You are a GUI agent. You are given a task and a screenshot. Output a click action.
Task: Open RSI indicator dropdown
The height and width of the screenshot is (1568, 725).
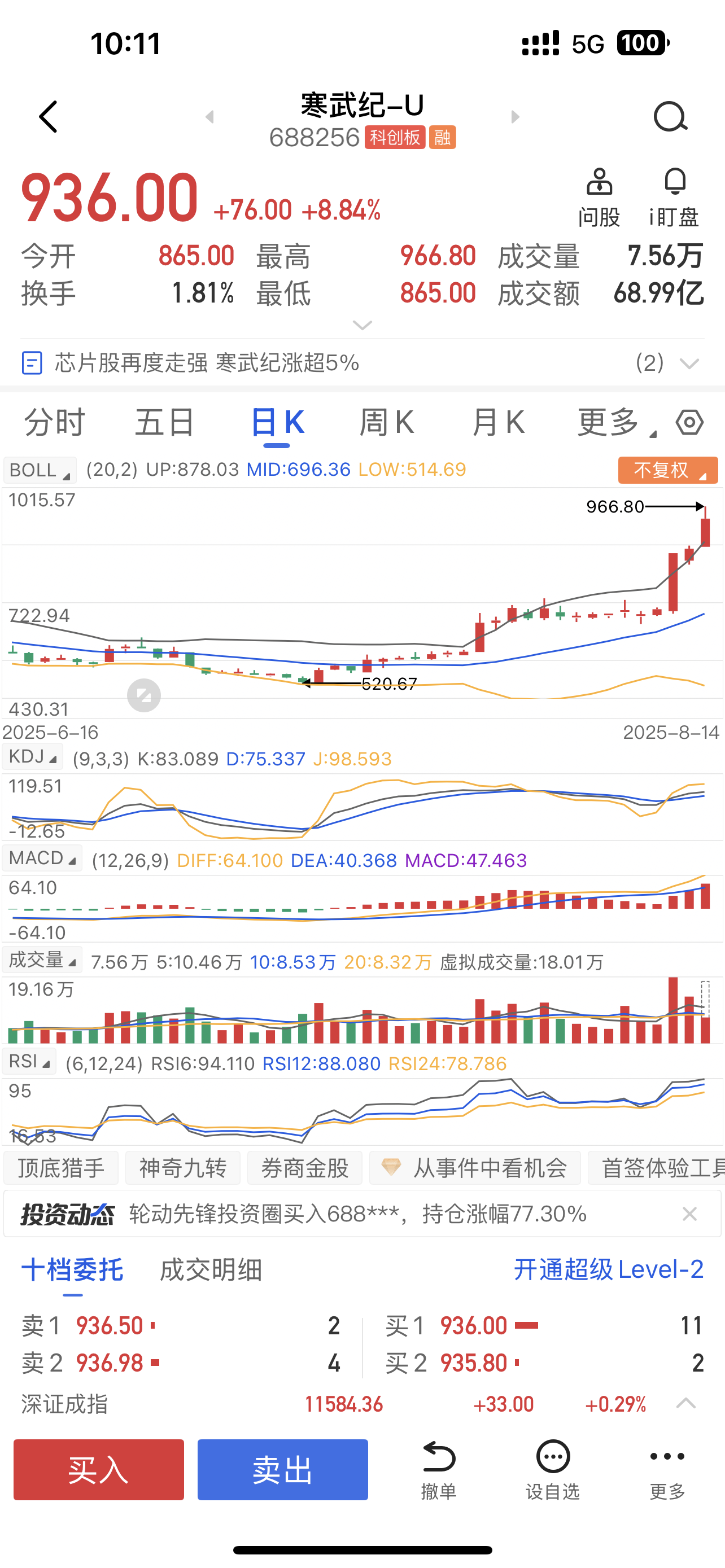click(x=29, y=1062)
